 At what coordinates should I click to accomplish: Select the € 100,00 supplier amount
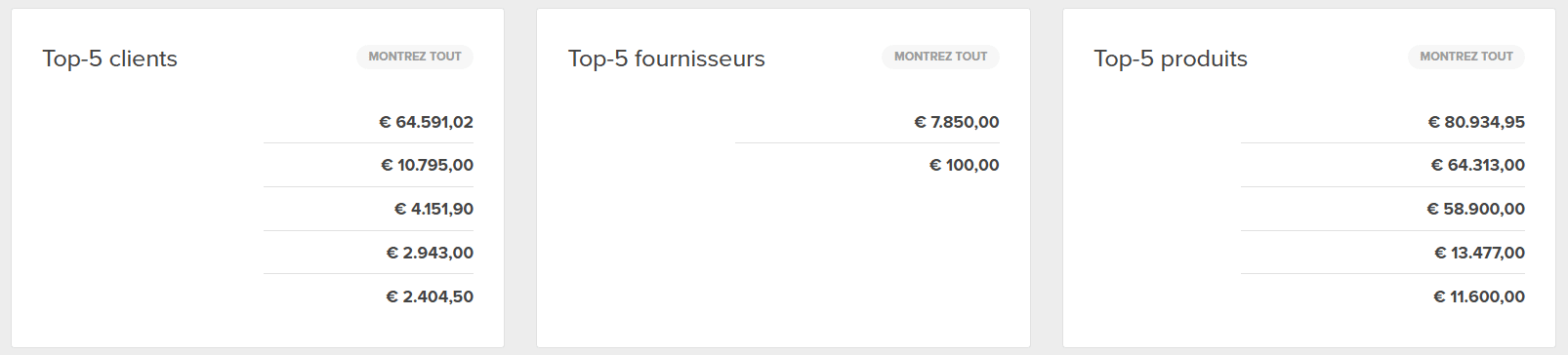pos(964,165)
